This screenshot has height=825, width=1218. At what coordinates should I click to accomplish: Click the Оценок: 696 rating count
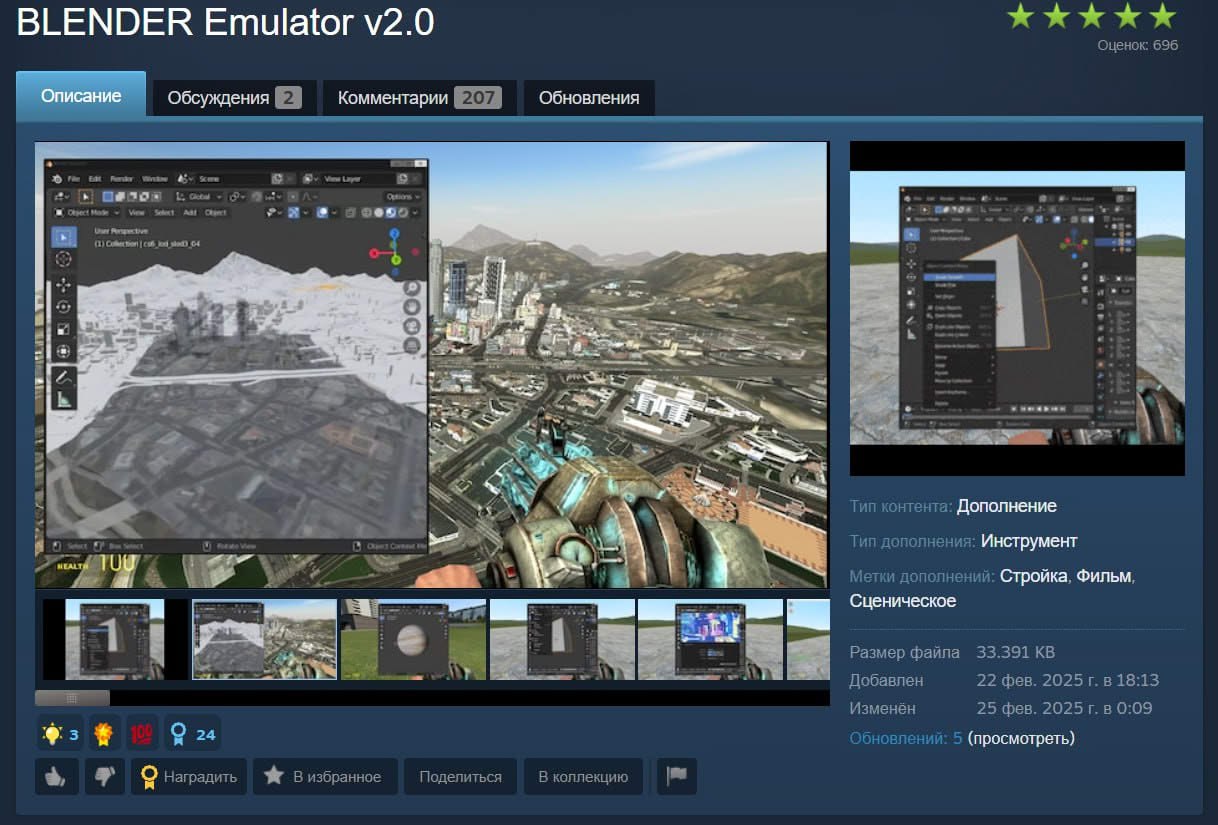(x=1137, y=45)
